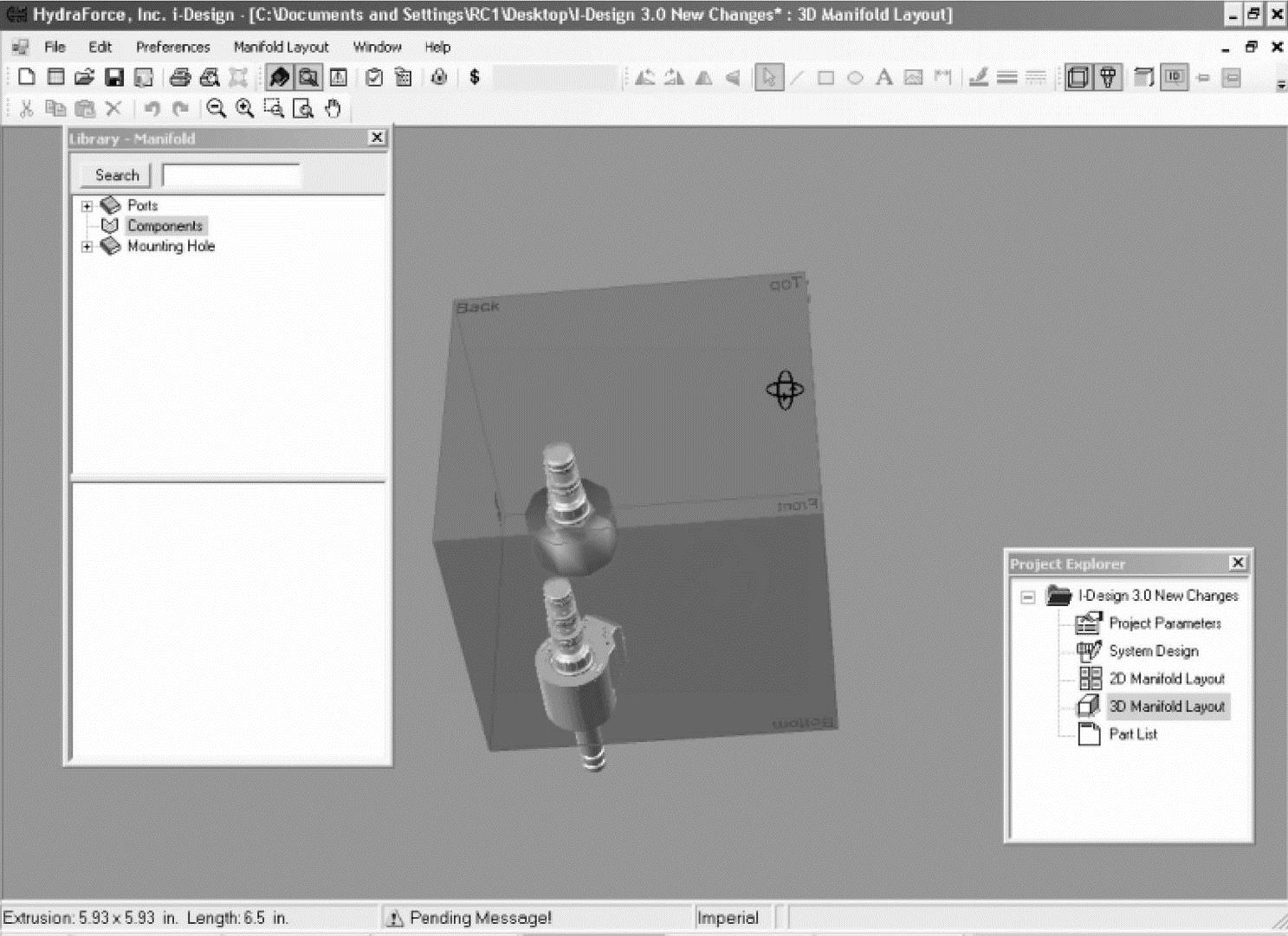Open the Edit menu
Viewport: 1288px width, 936px height.
(x=100, y=47)
